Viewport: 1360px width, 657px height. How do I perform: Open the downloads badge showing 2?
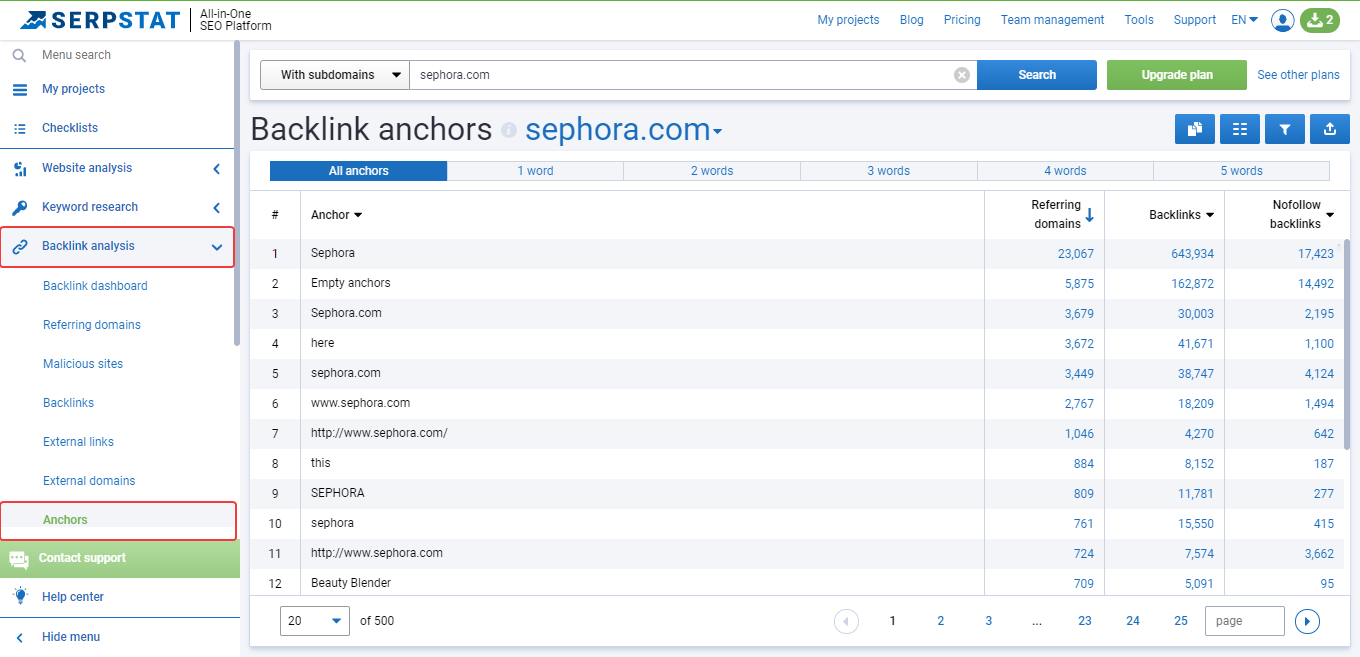[1319, 20]
